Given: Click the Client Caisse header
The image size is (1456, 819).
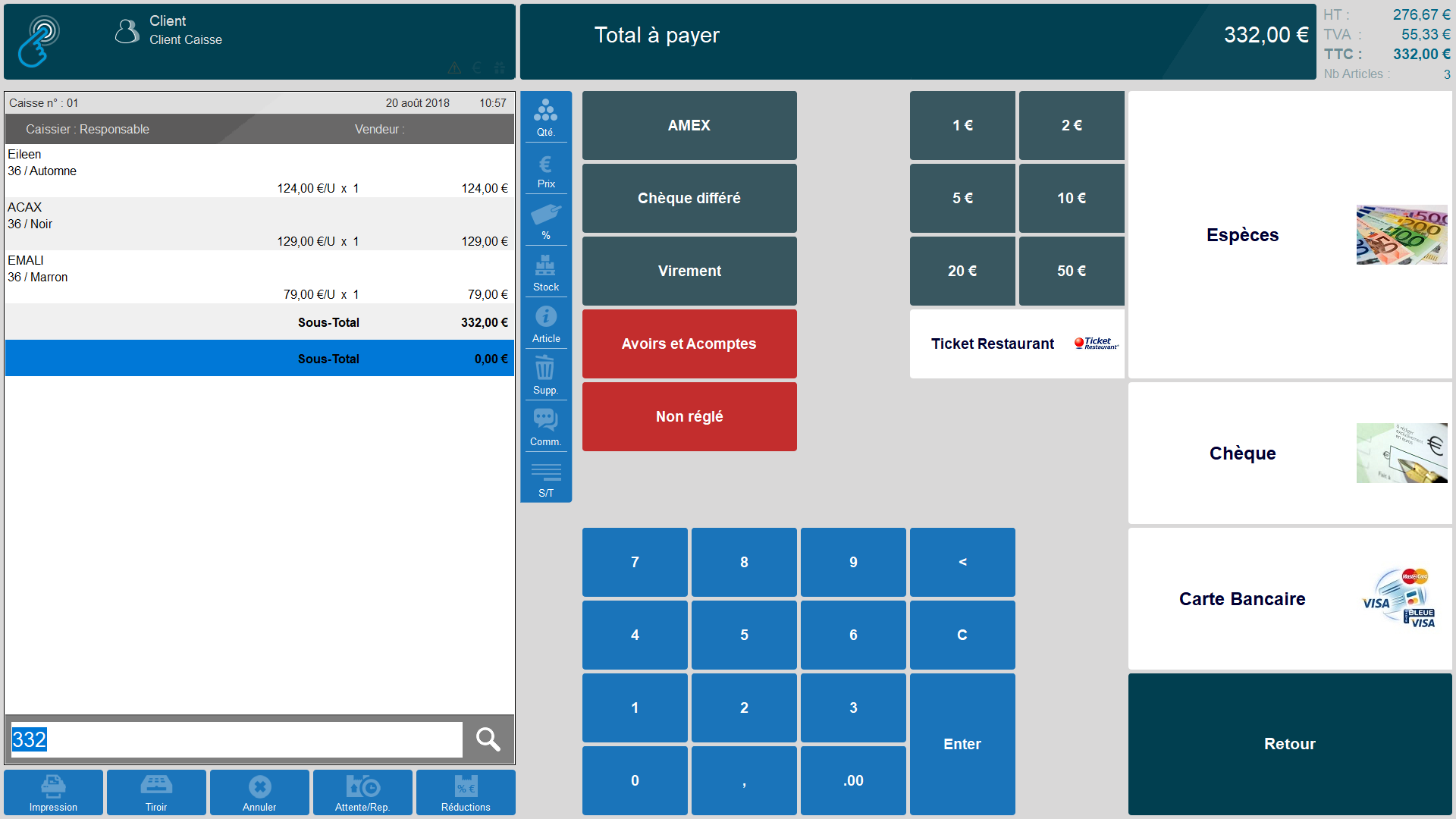Looking at the screenshot, I should tap(185, 39).
